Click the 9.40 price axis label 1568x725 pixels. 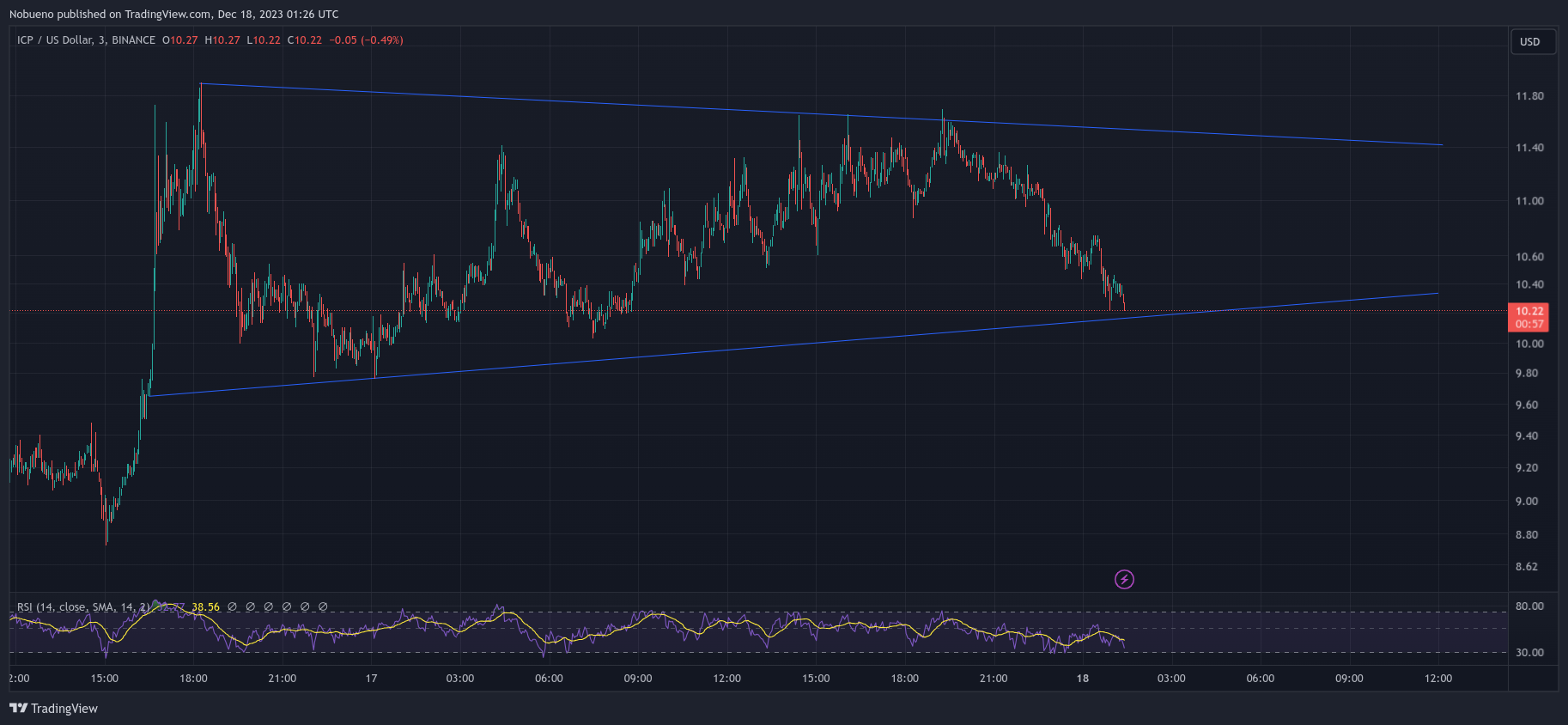coord(1527,436)
